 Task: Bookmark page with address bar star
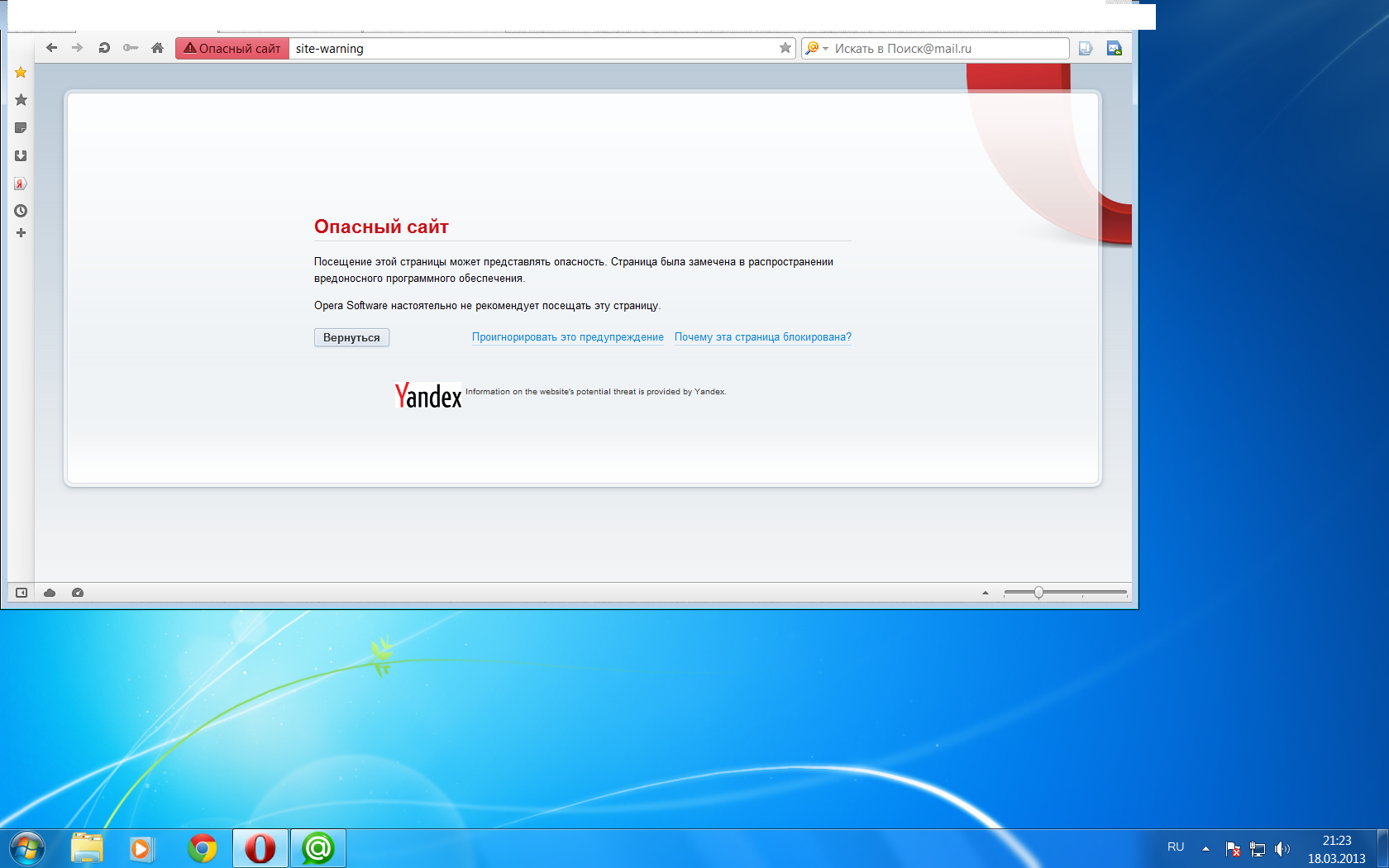click(x=785, y=48)
